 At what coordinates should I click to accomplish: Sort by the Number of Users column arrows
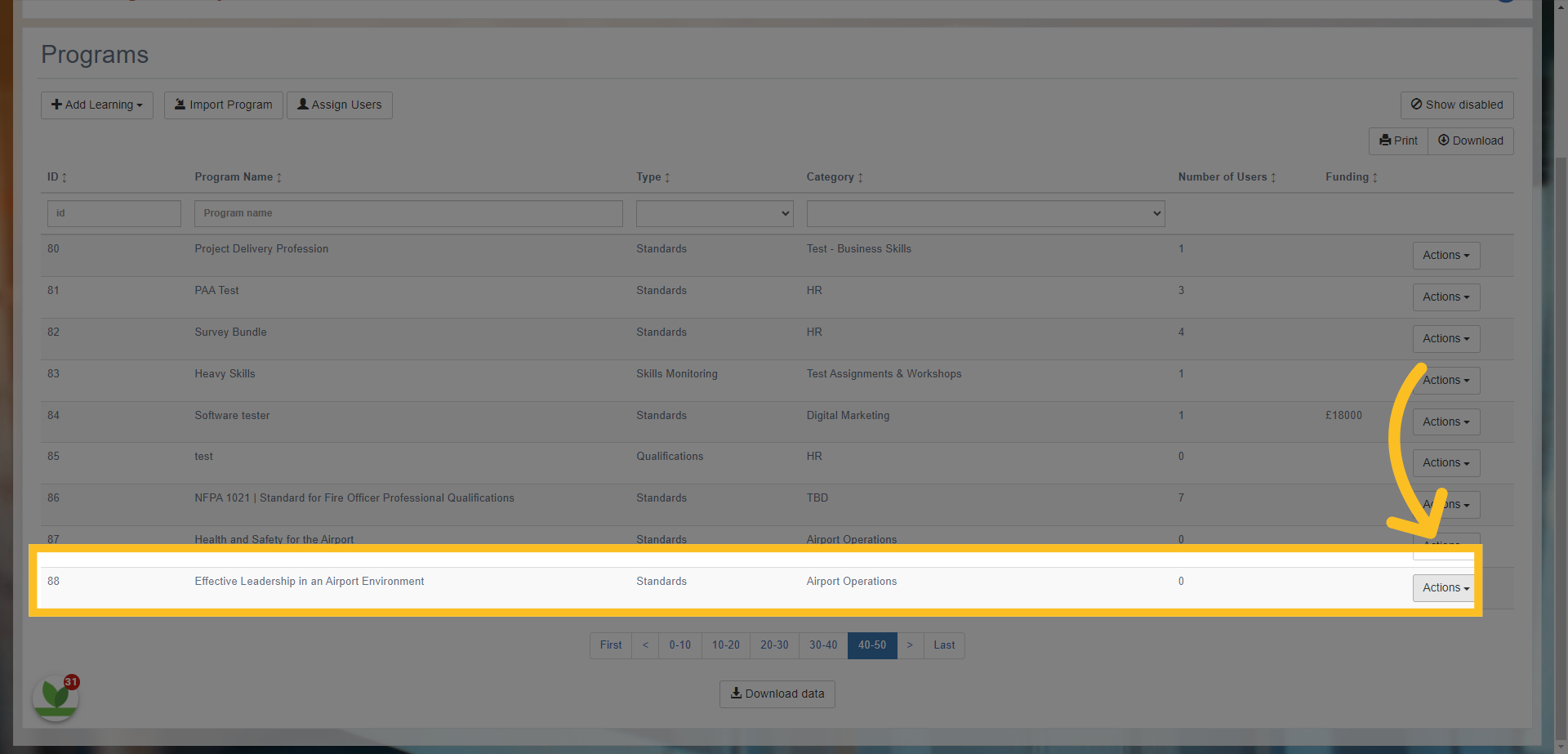(1273, 177)
